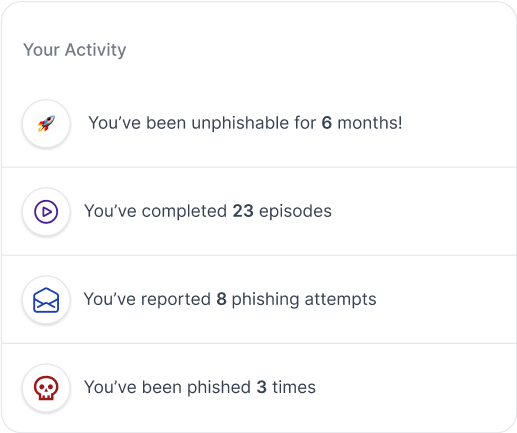Click the bold number 23

coord(243,211)
